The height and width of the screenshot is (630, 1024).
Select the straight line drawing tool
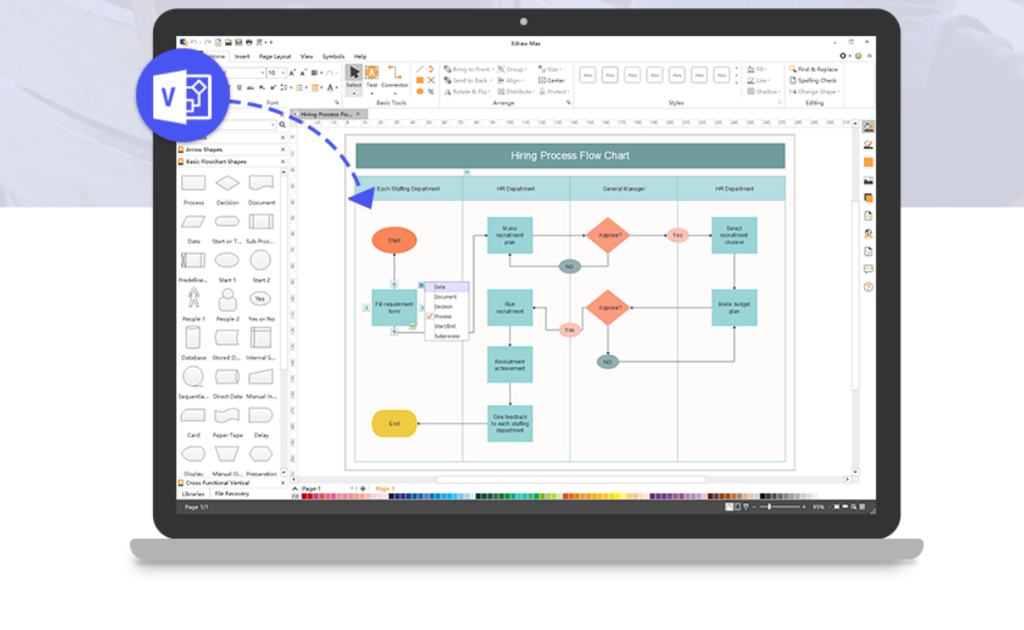pos(420,69)
